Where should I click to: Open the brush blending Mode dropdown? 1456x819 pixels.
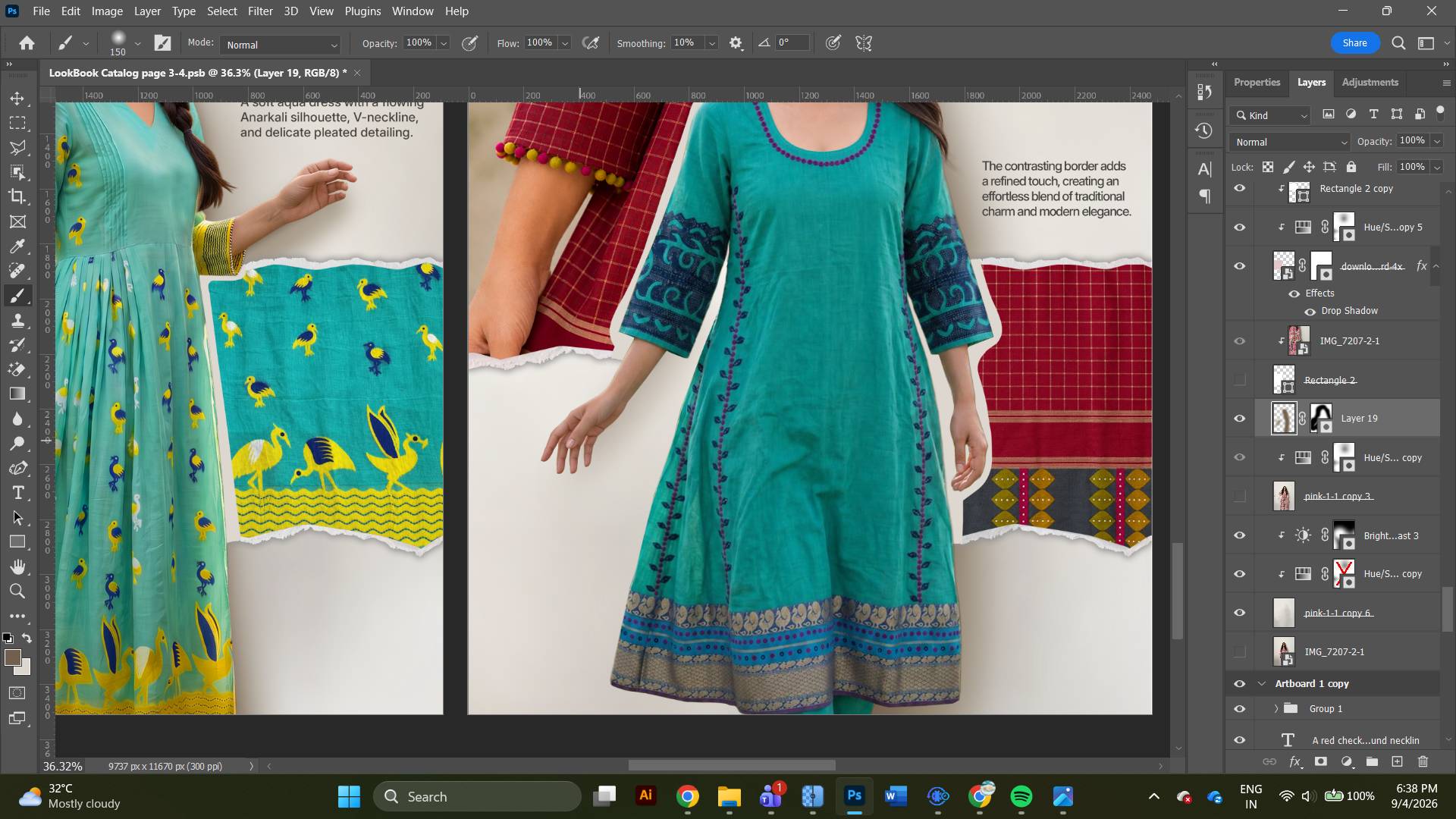281,45
